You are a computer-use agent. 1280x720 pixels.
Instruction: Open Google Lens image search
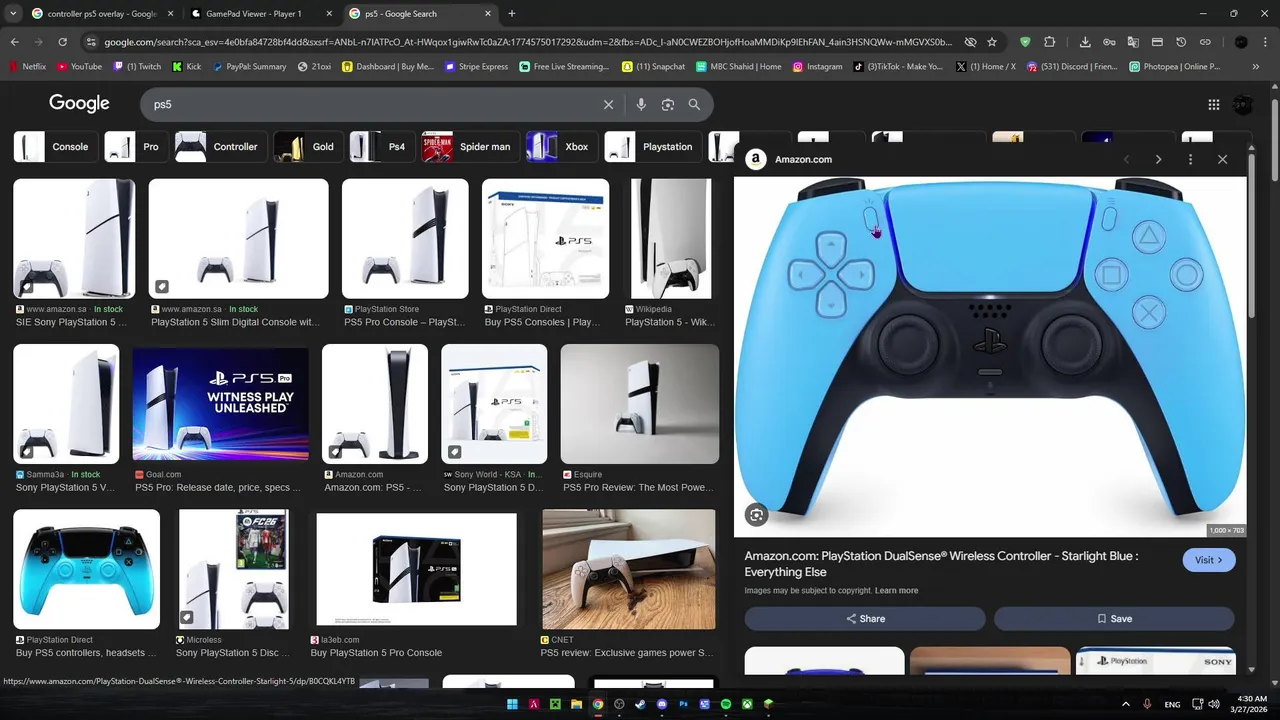pyautogui.click(x=668, y=104)
